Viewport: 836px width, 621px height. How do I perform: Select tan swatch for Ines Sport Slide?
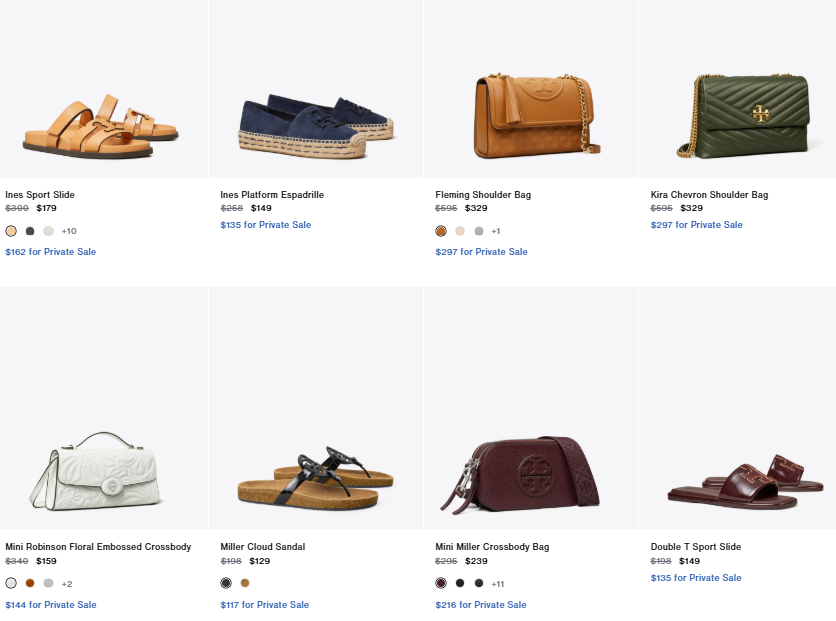point(11,231)
